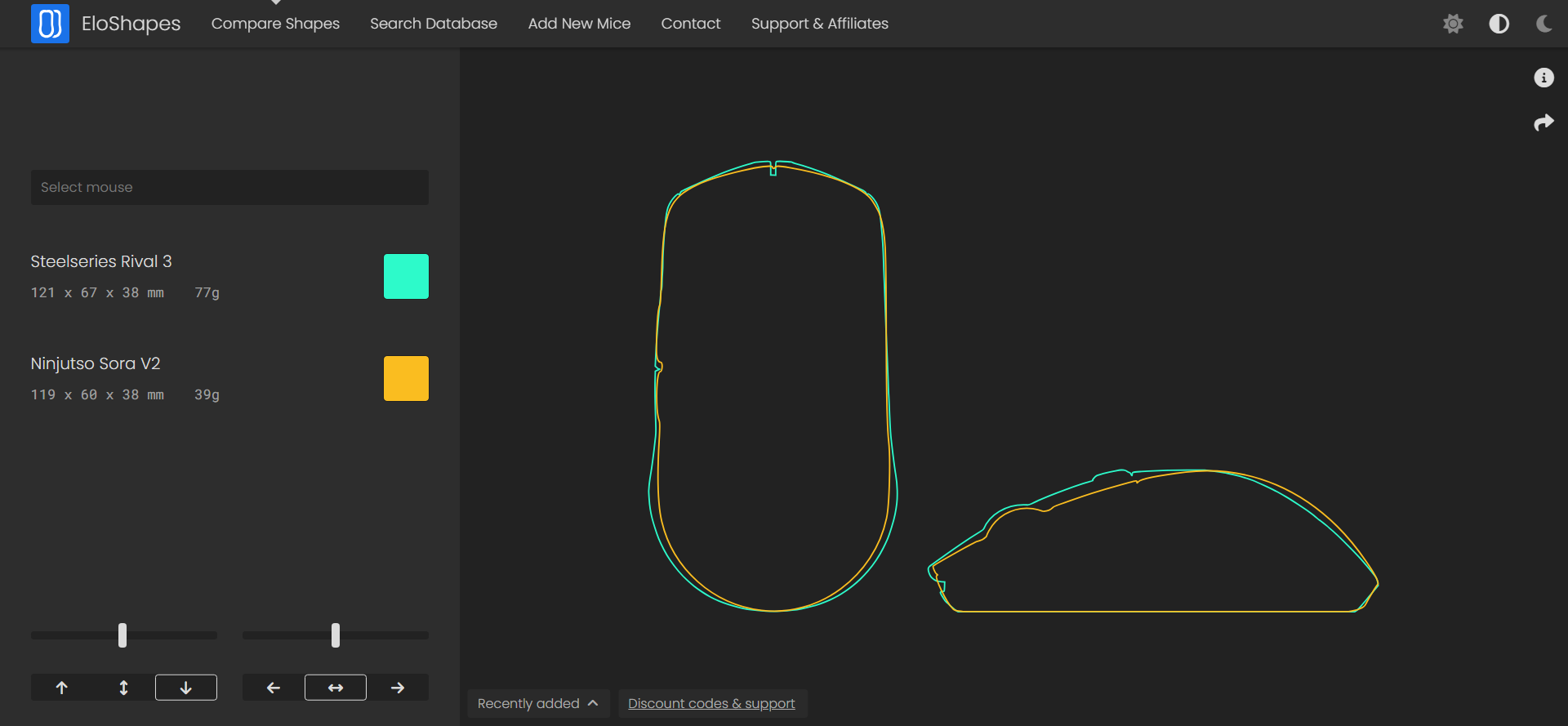Focus the Select mouse search field
Image resolution: width=1568 pixels, height=726 pixels.
click(229, 187)
